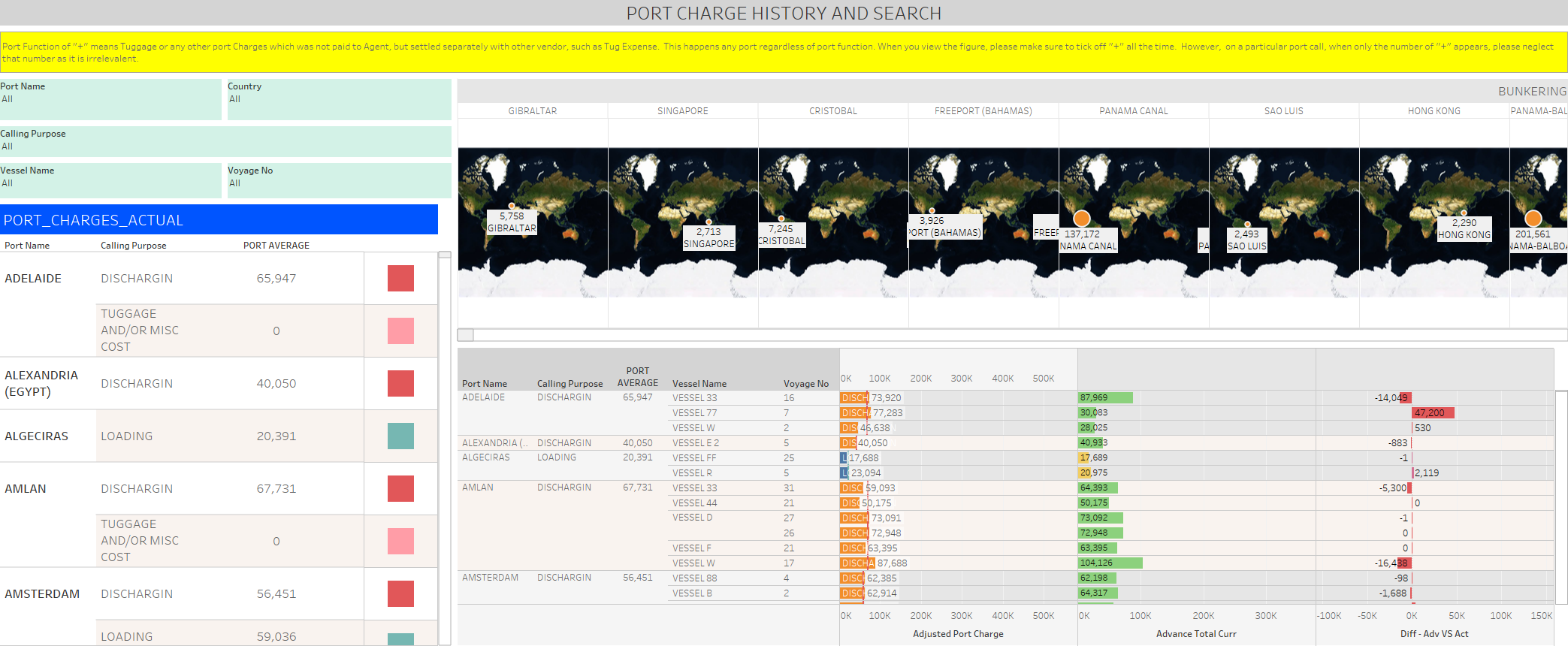Click the PANAMA CANAL column header

coord(1134,111)
